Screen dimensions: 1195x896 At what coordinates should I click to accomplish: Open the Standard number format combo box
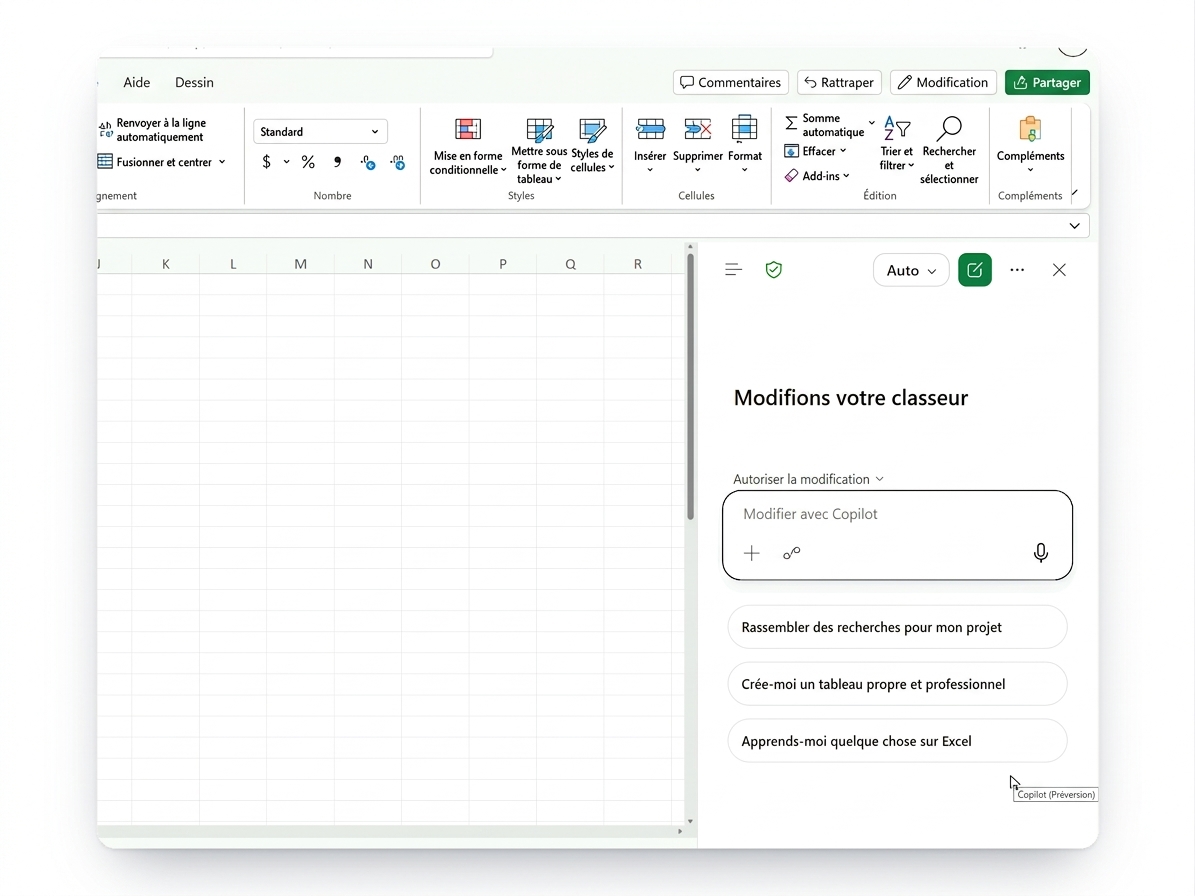pyautogui.click(x=320, y=132)
